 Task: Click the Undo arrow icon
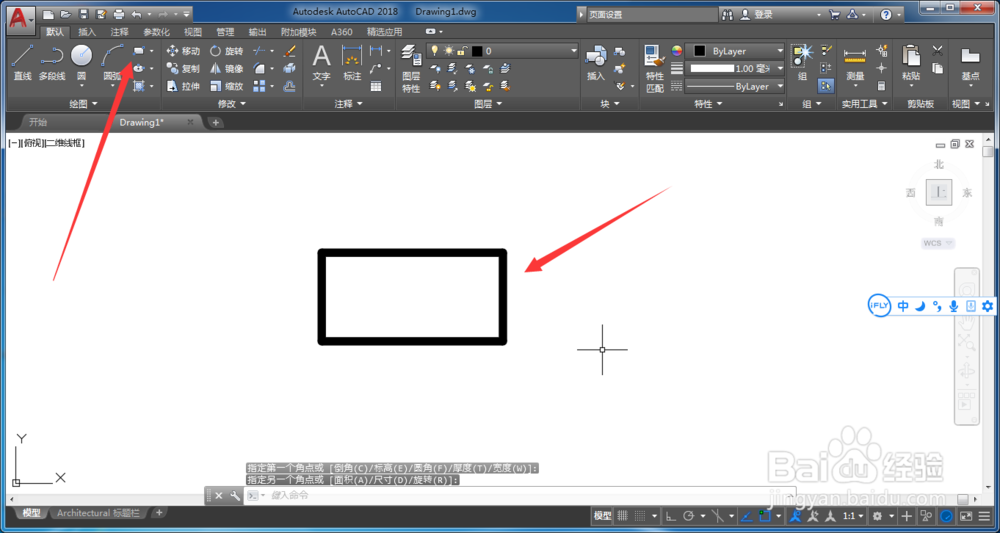136,14
